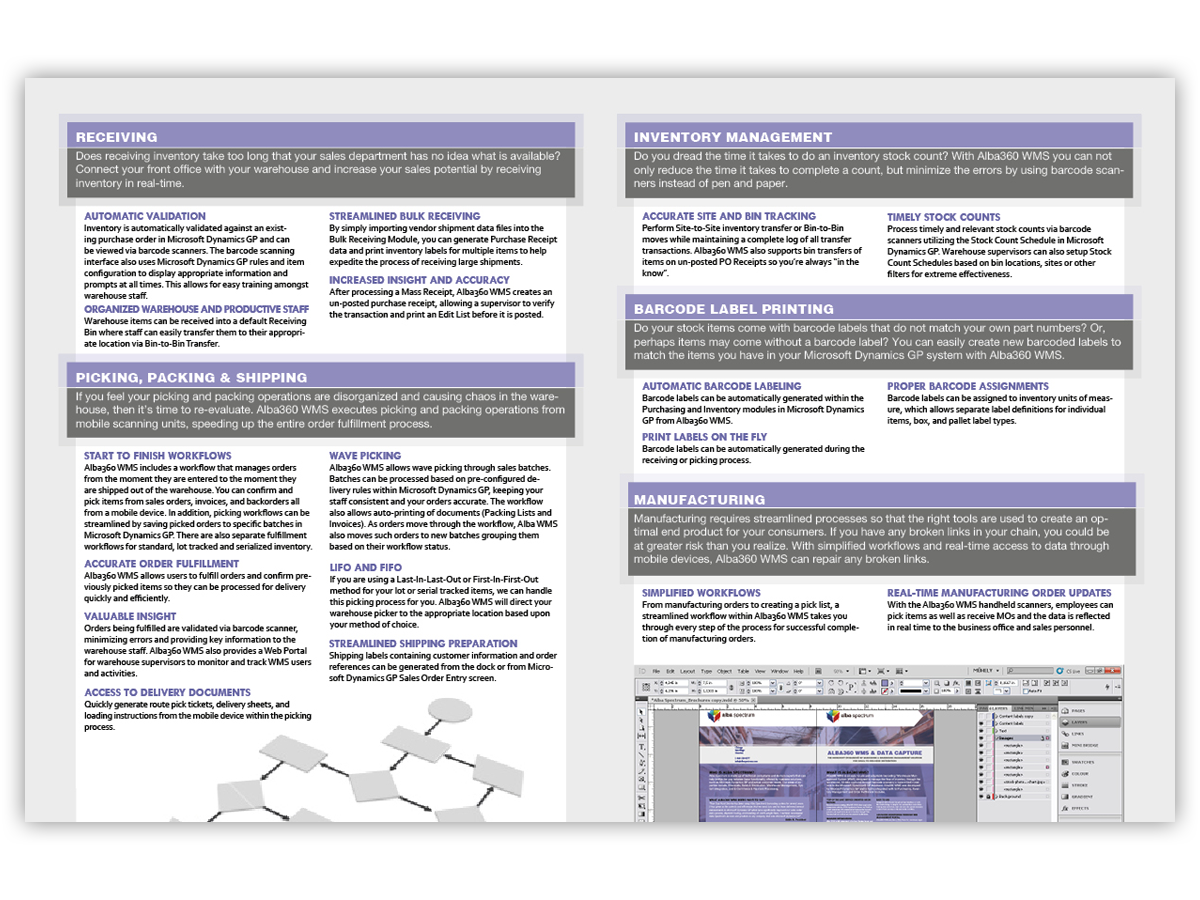The width and height of the screenshot is (1200, 900).
Task: Unlock the Background layer lock icon
Action: [x=988, y=797]
